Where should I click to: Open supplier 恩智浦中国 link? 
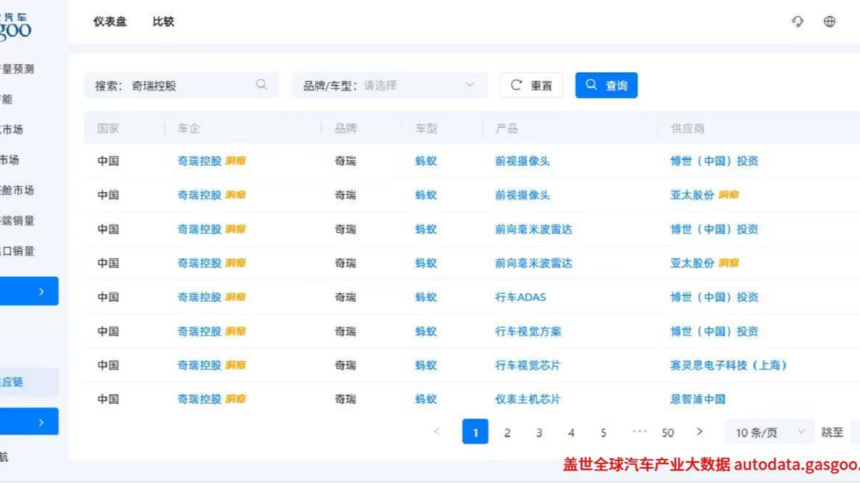click(x=698, y=399)
